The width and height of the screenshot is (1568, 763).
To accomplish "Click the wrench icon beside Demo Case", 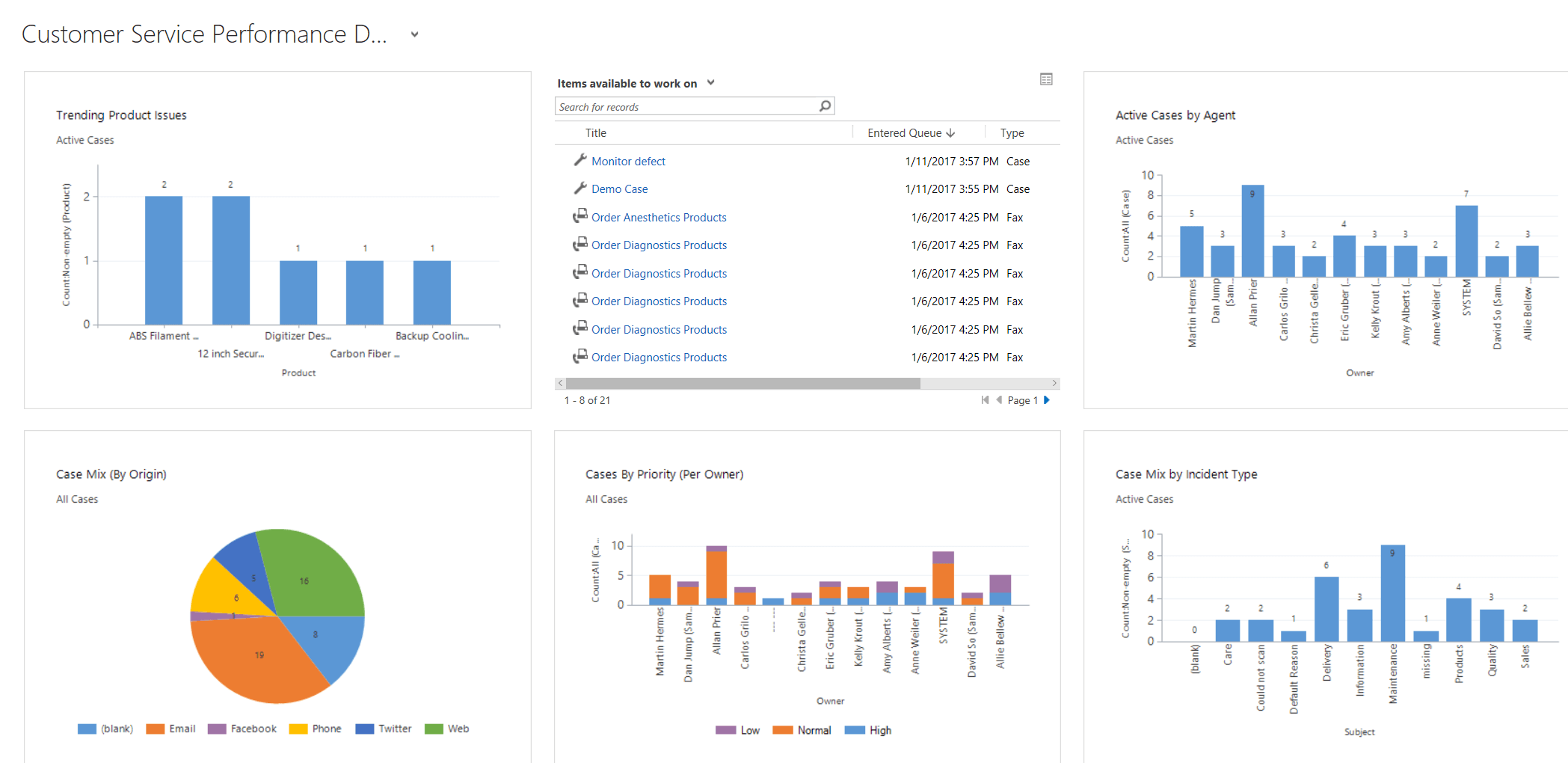I will pos(579,188).
